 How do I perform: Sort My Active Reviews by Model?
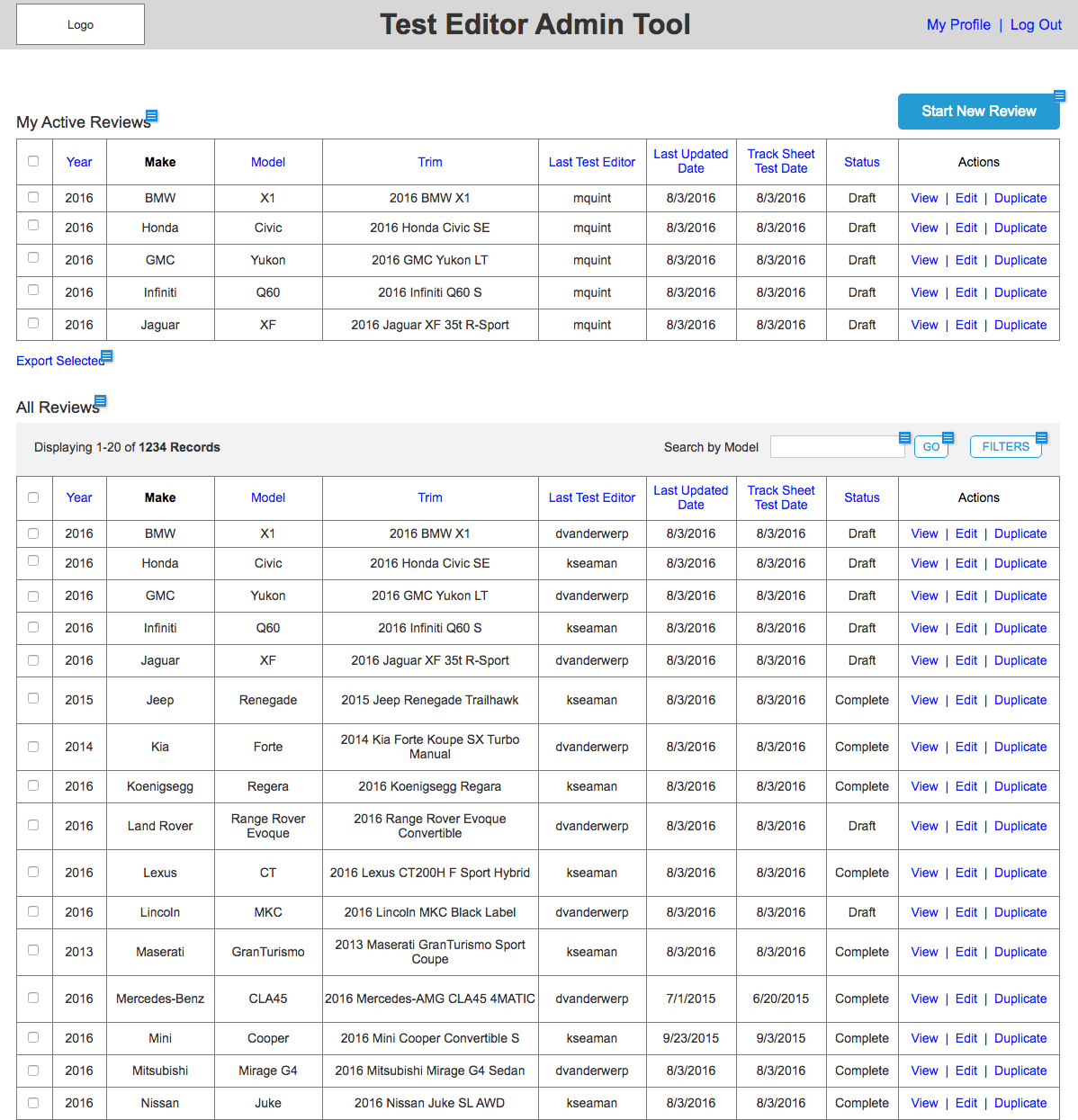click(x=268, y=162)
